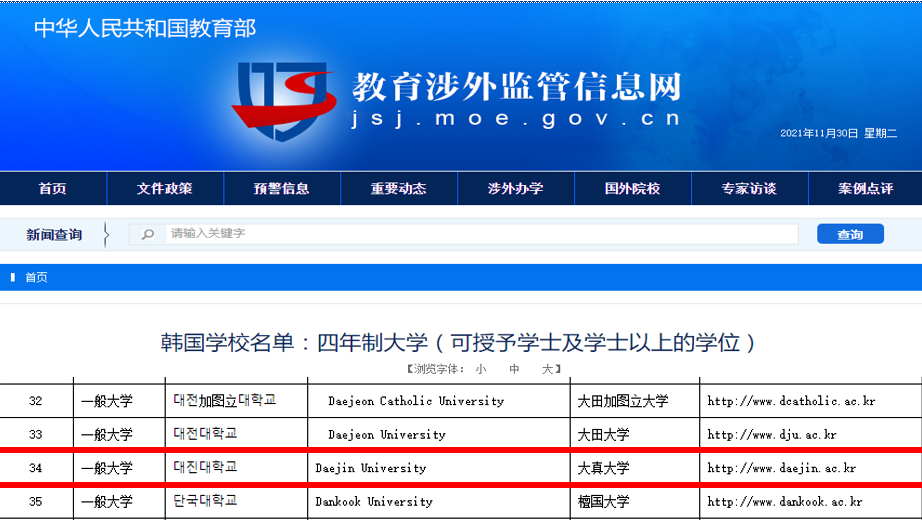This screenshot has width=922, height=520.
Task: Set browsing font size to 大
Action: (547, 369)
